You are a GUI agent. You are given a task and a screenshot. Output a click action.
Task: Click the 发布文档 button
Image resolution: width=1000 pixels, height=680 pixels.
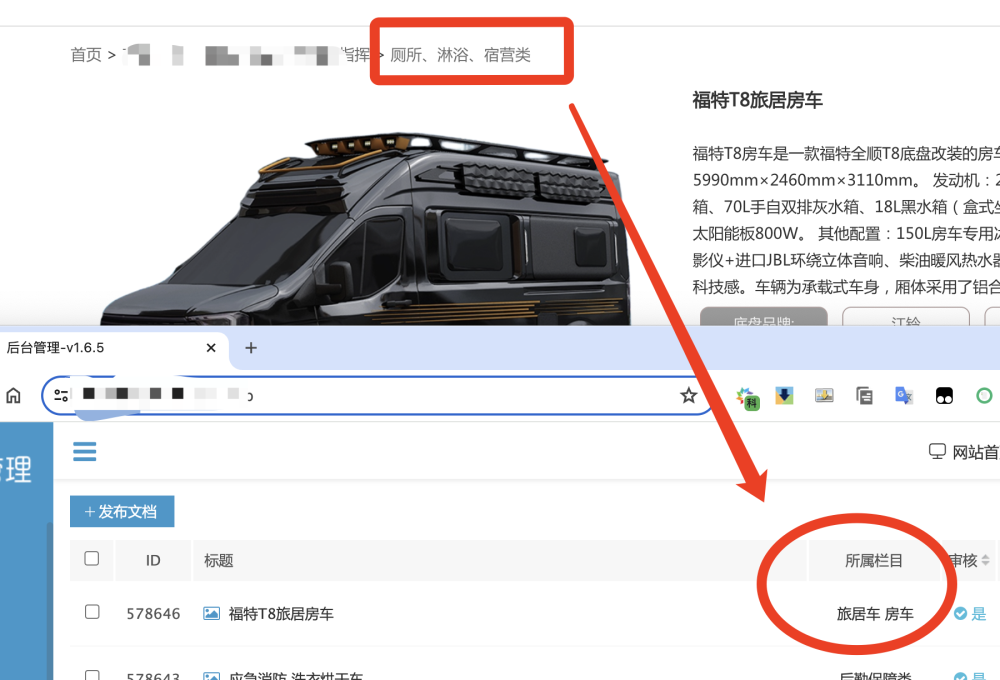[x=122, y=512]
